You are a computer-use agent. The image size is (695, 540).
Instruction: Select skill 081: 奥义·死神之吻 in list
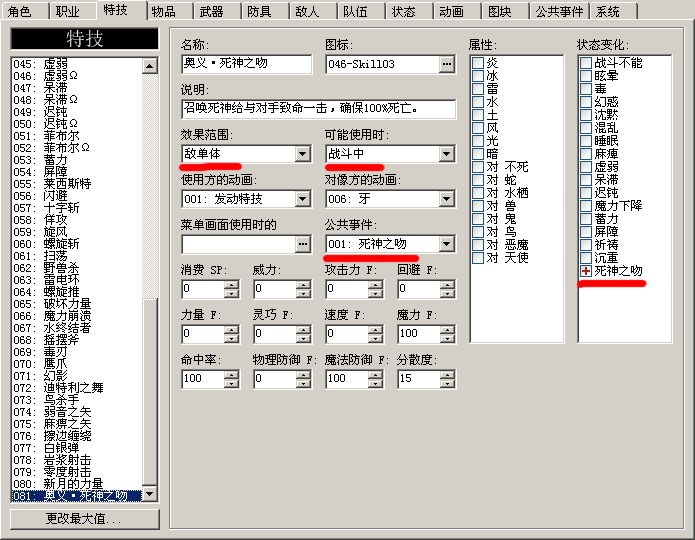[76, 495]
